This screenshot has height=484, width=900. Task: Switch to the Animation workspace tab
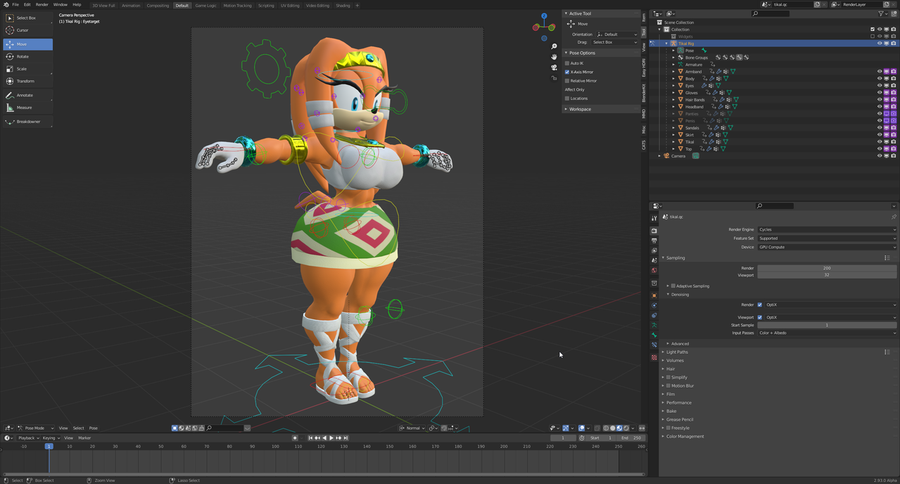(131, 5)
